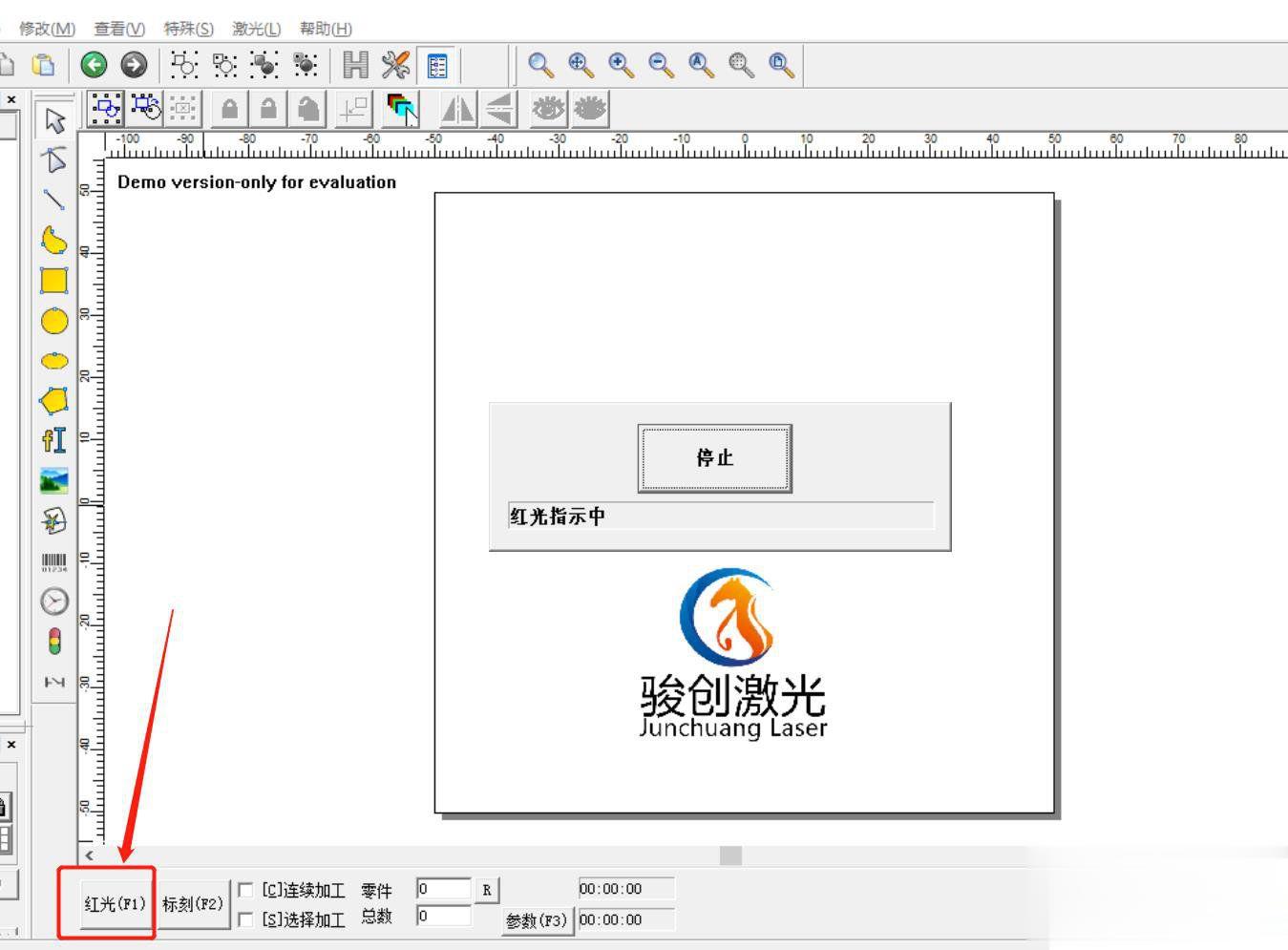Screen dimensions: 1288x950
Task: Click the R reset button beside 零件
Action: pos(487,890)
